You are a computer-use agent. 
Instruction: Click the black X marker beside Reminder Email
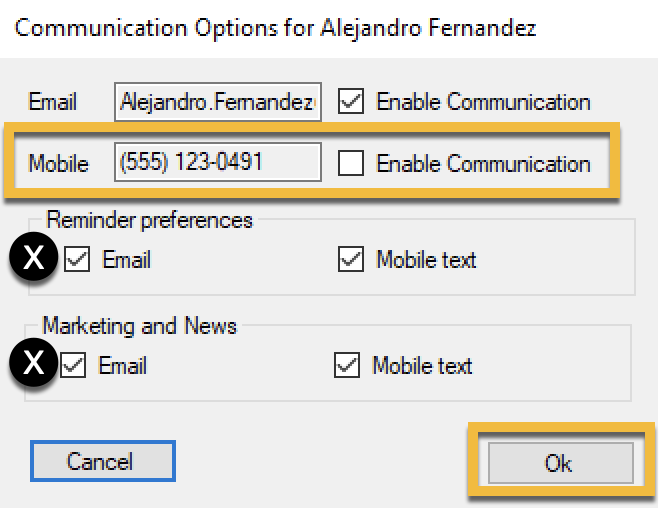tap(34, 257)
